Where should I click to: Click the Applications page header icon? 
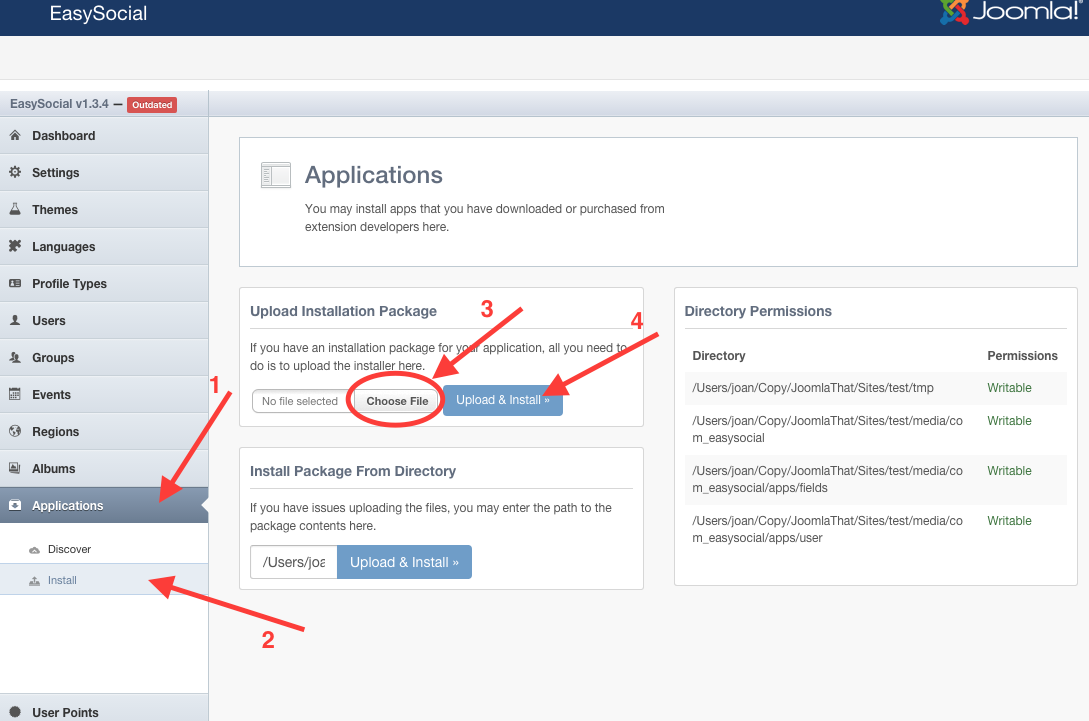point(276,175)
